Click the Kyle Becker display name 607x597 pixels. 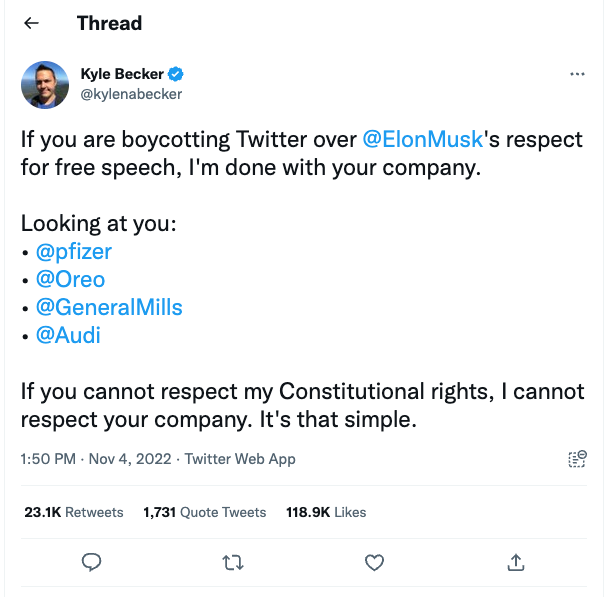point(122,74)
